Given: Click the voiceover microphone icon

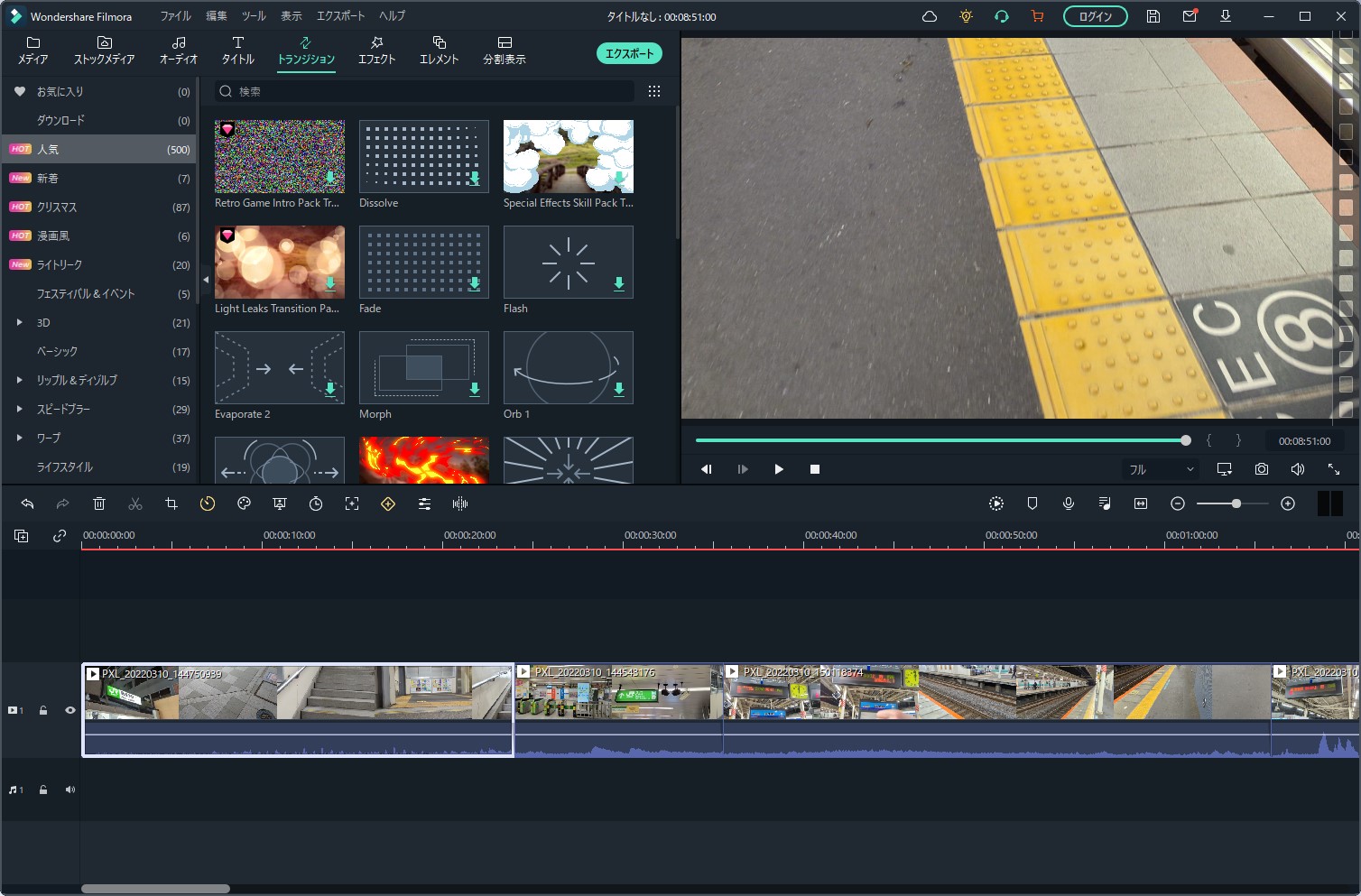Looking at the screenshot, I should (1069, 504).
